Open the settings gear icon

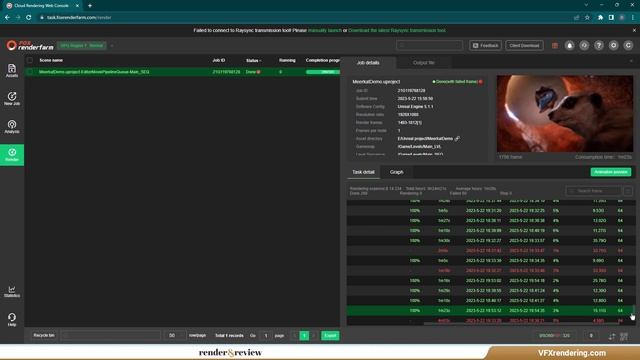(x=613, y=45)
